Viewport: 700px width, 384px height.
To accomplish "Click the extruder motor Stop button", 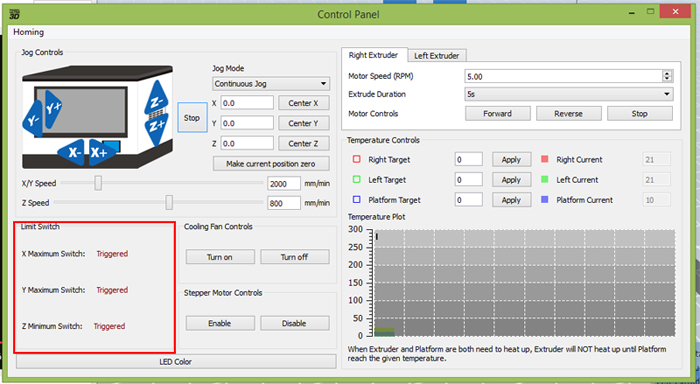I will coord(640,114).
